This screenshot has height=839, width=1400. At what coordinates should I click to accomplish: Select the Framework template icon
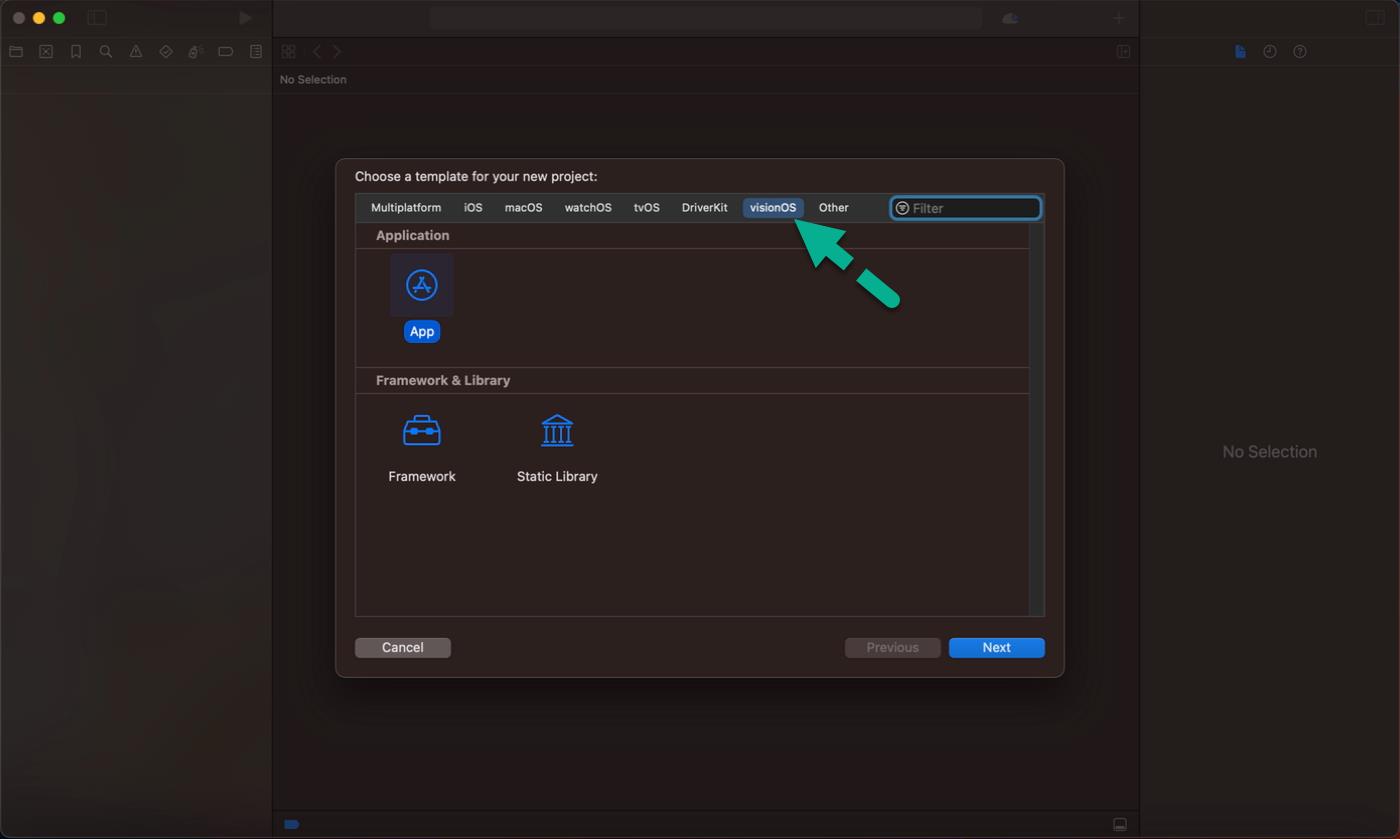pyautogui.click(x=421, y=430)
